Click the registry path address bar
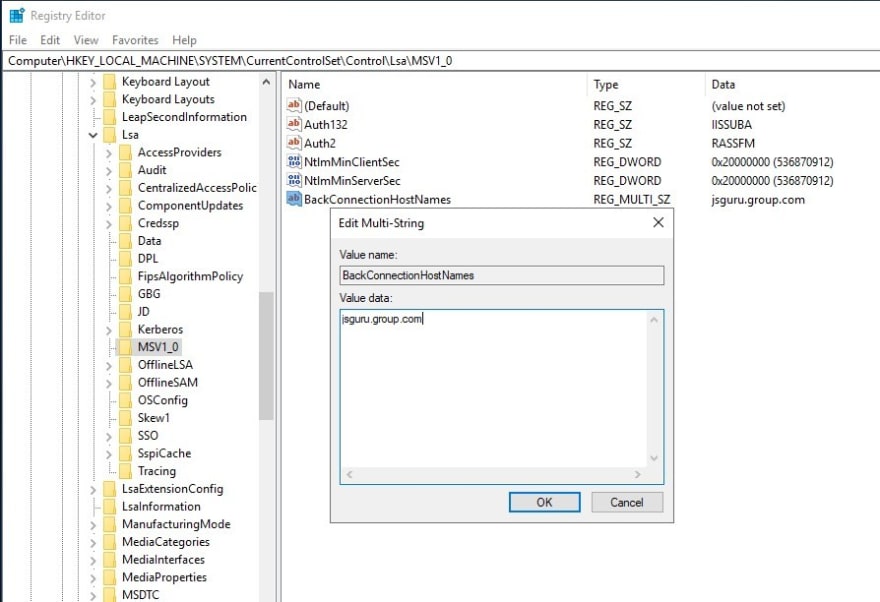 441,61
